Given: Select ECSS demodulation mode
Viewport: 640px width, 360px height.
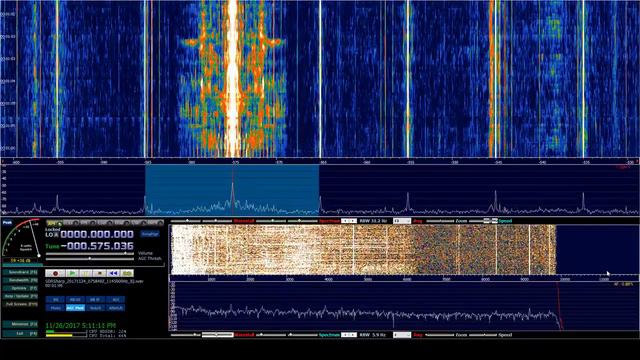Looking at the screenshot, I should click(71, 222).
